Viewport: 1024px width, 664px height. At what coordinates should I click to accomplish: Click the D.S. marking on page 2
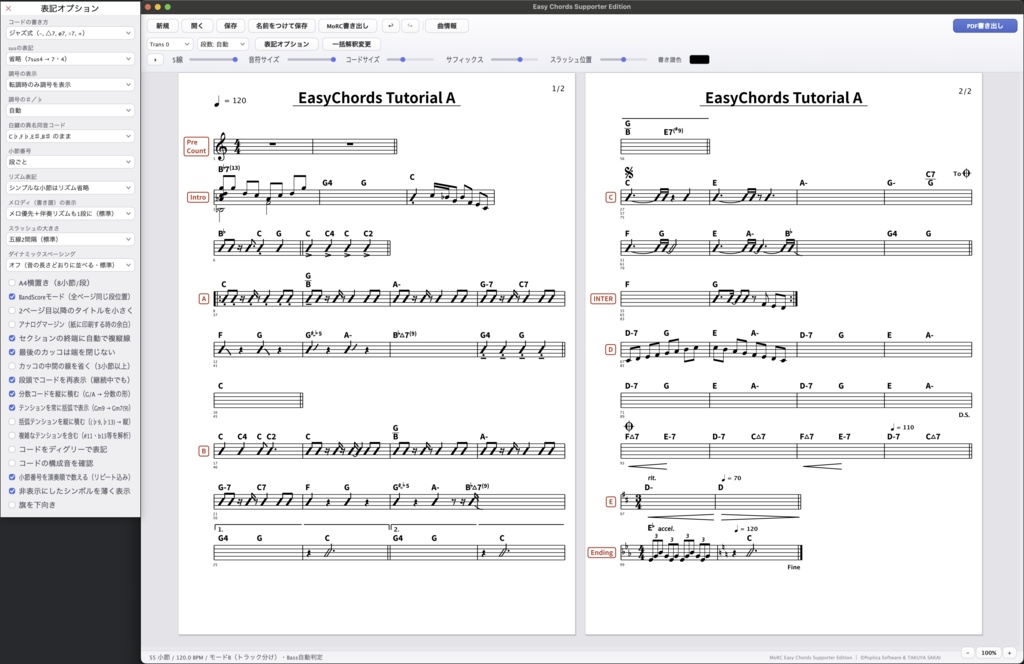(965, 415)
